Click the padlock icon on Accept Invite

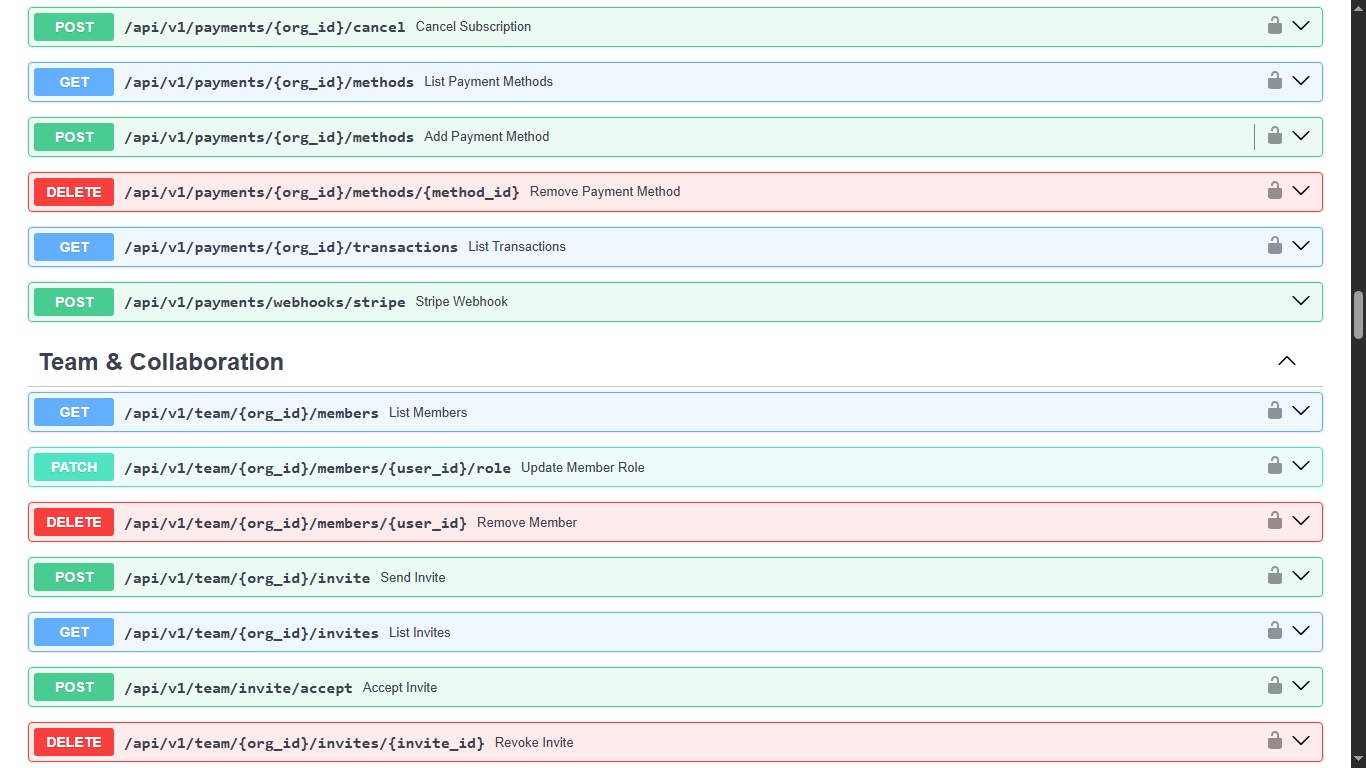coord(1275,686)
